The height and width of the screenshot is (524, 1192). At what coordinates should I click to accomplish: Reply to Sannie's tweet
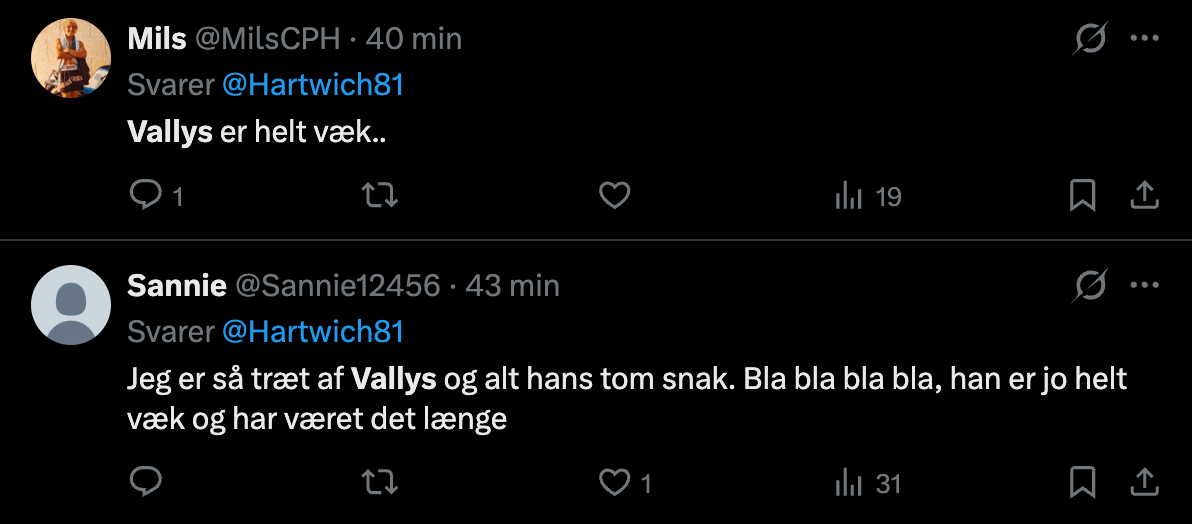click(x=146, y=483)
